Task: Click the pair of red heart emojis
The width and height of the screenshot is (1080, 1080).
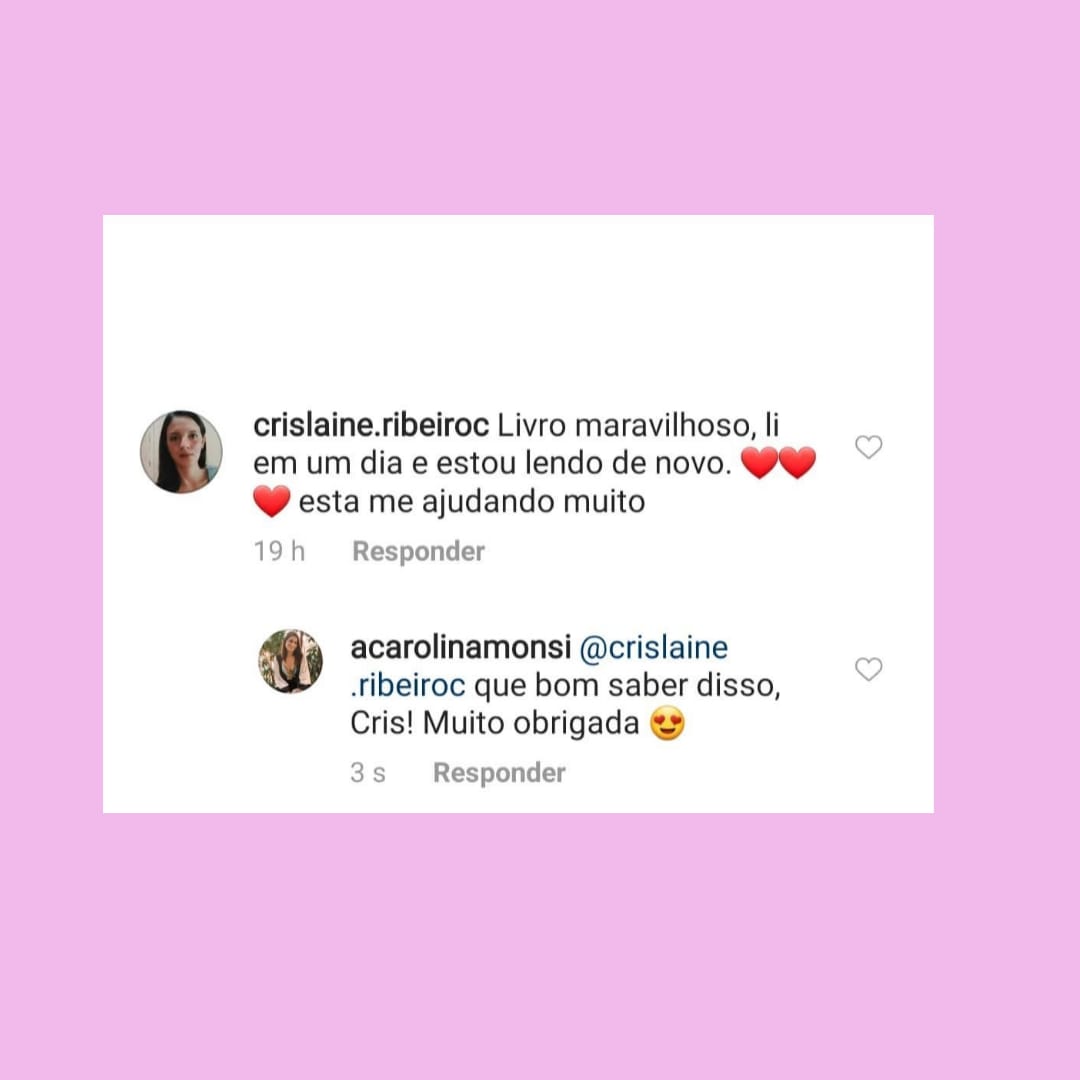Action: pos(778,462)
